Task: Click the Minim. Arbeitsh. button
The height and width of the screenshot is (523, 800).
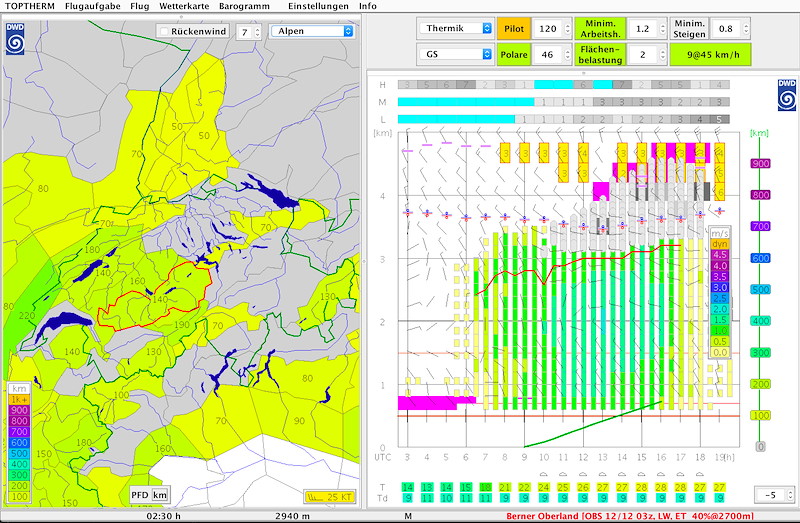Action: [600, 29]
